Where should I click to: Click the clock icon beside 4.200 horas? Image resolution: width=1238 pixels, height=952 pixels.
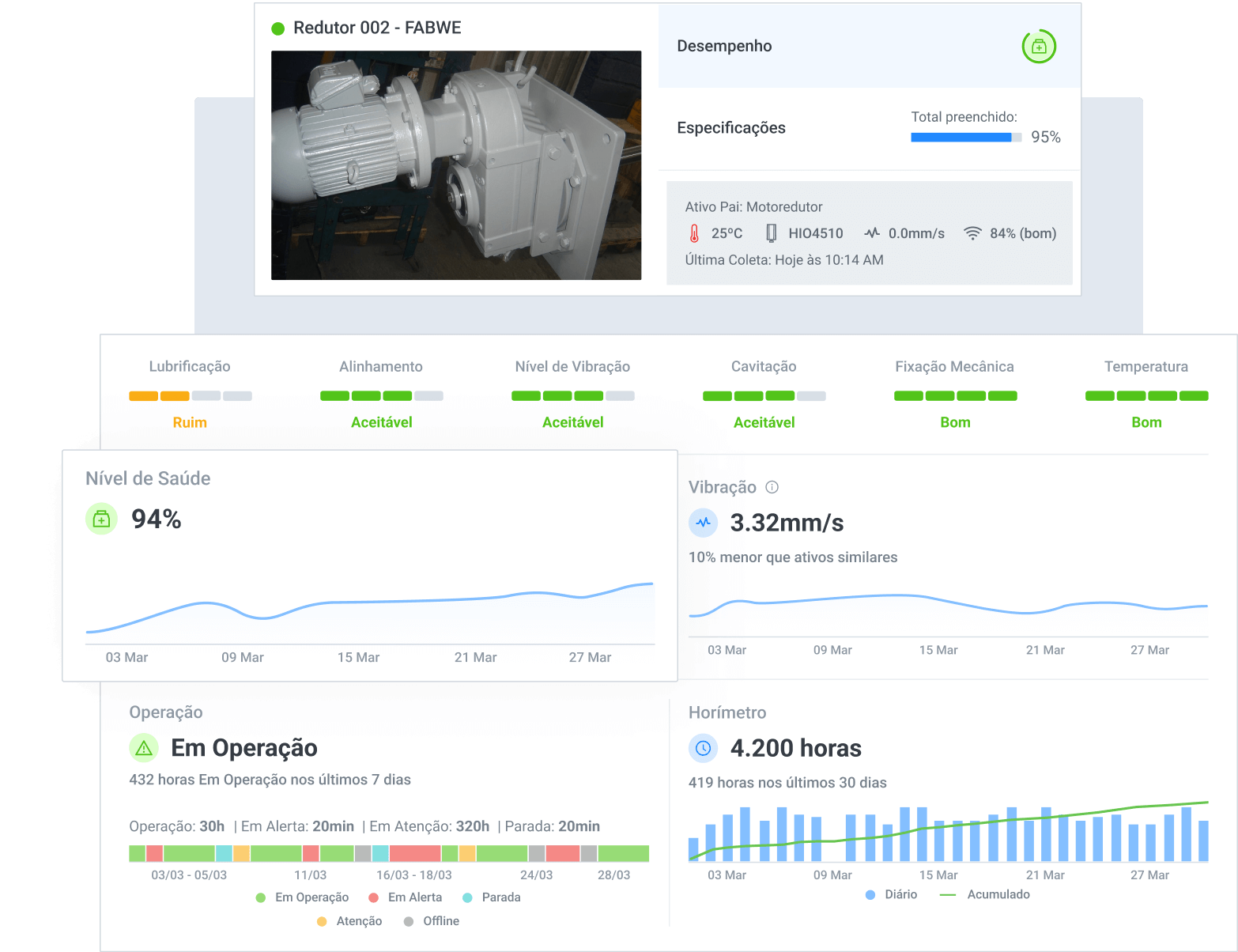[x=703, y=748]
